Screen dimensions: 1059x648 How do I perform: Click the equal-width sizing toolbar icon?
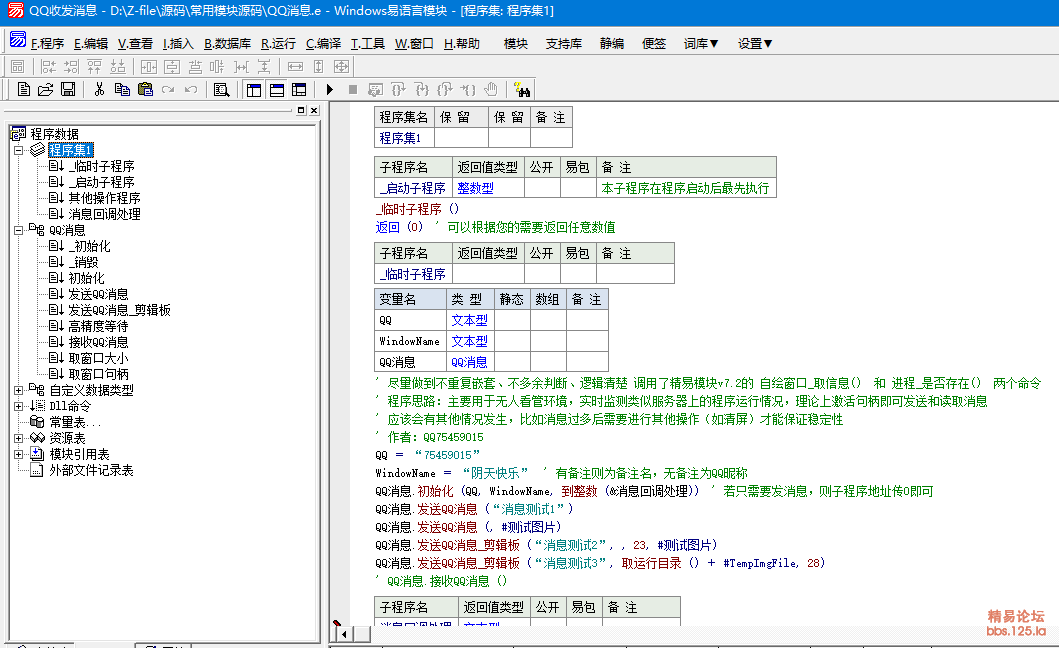(296, 66)
